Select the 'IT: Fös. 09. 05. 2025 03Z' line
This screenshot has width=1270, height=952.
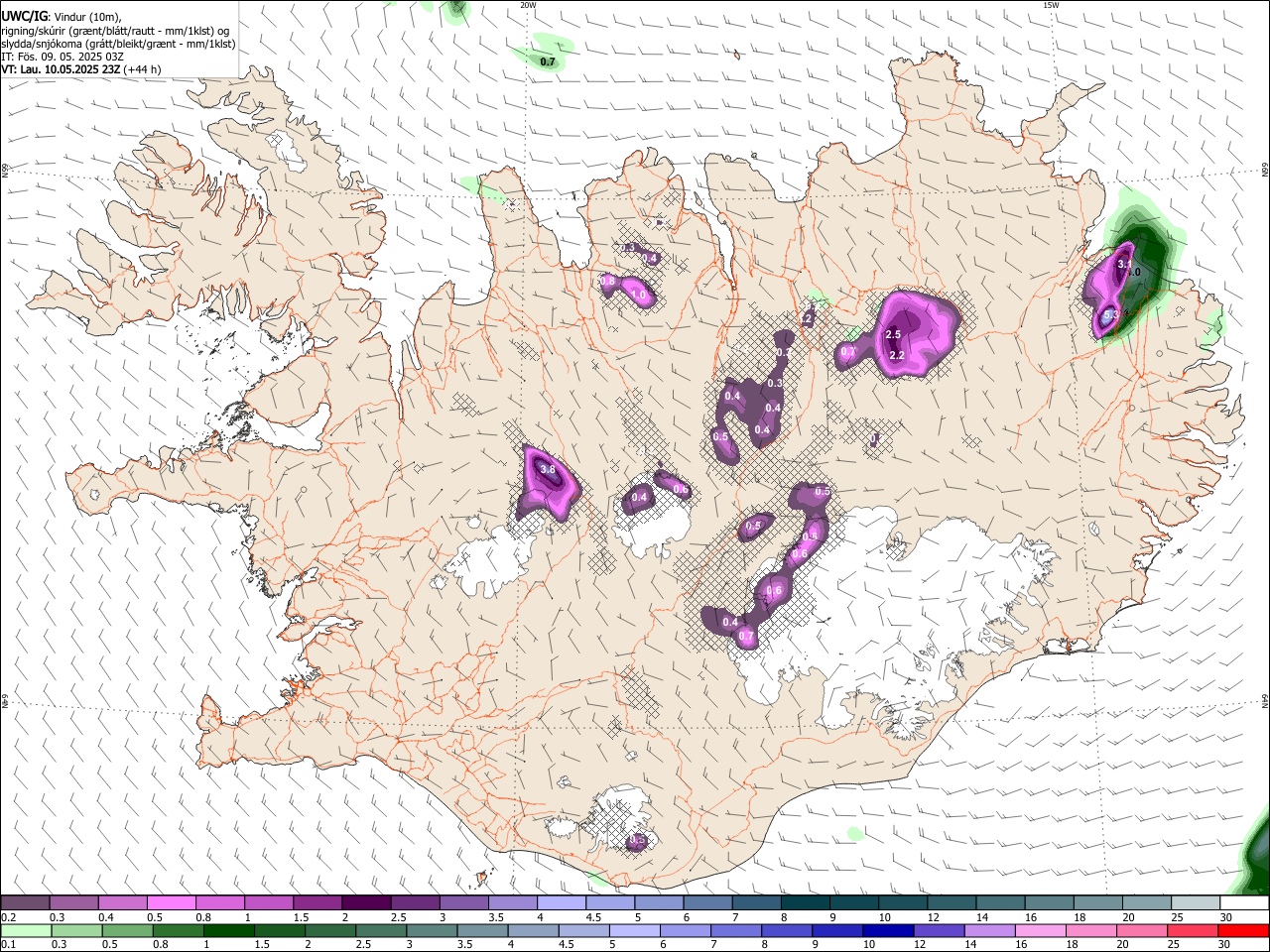63,57
